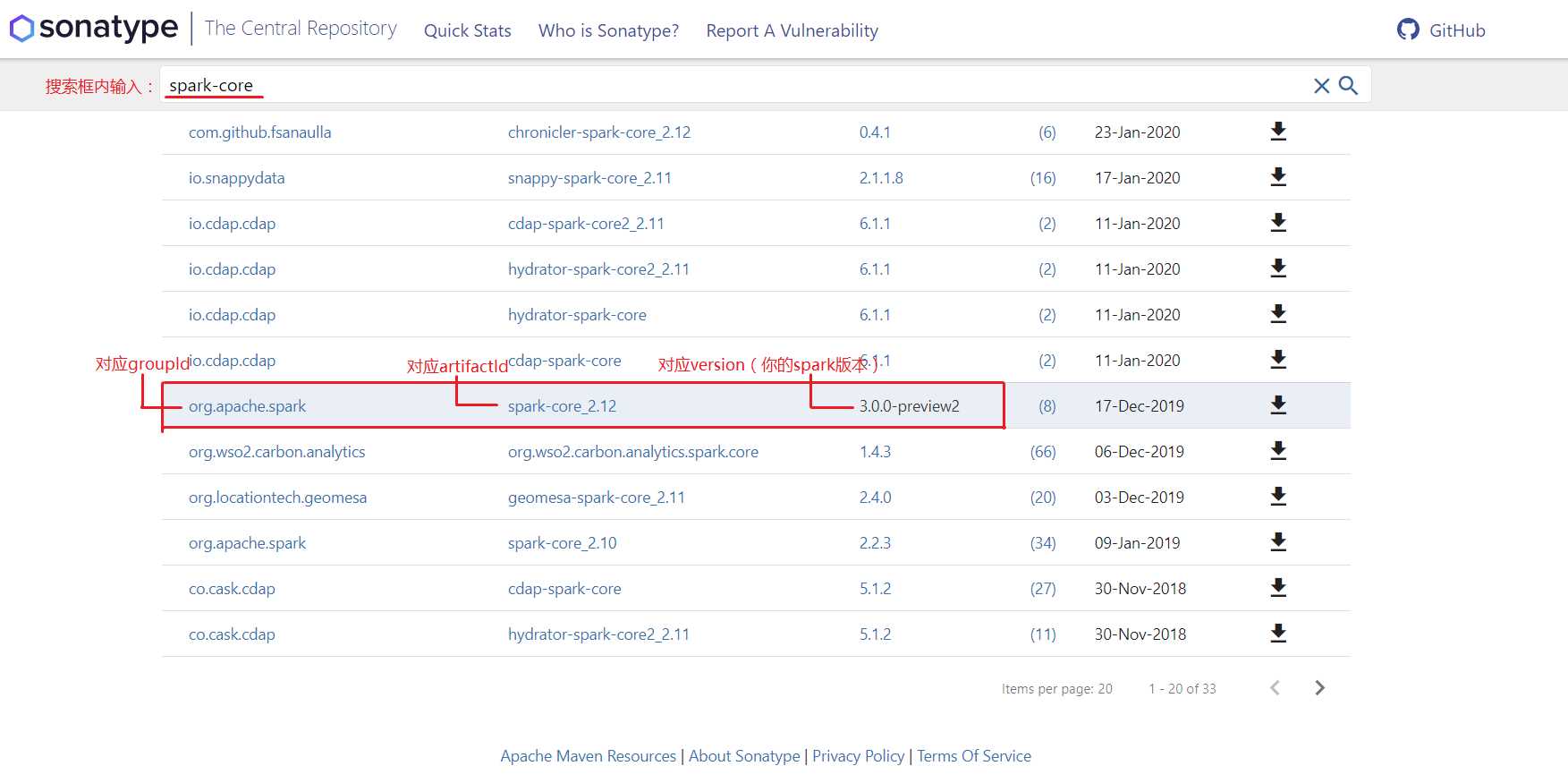This screenshot has width=1568, height=783.
Task: Open artifact spark-core_2.10
Action: coord(562,543)
